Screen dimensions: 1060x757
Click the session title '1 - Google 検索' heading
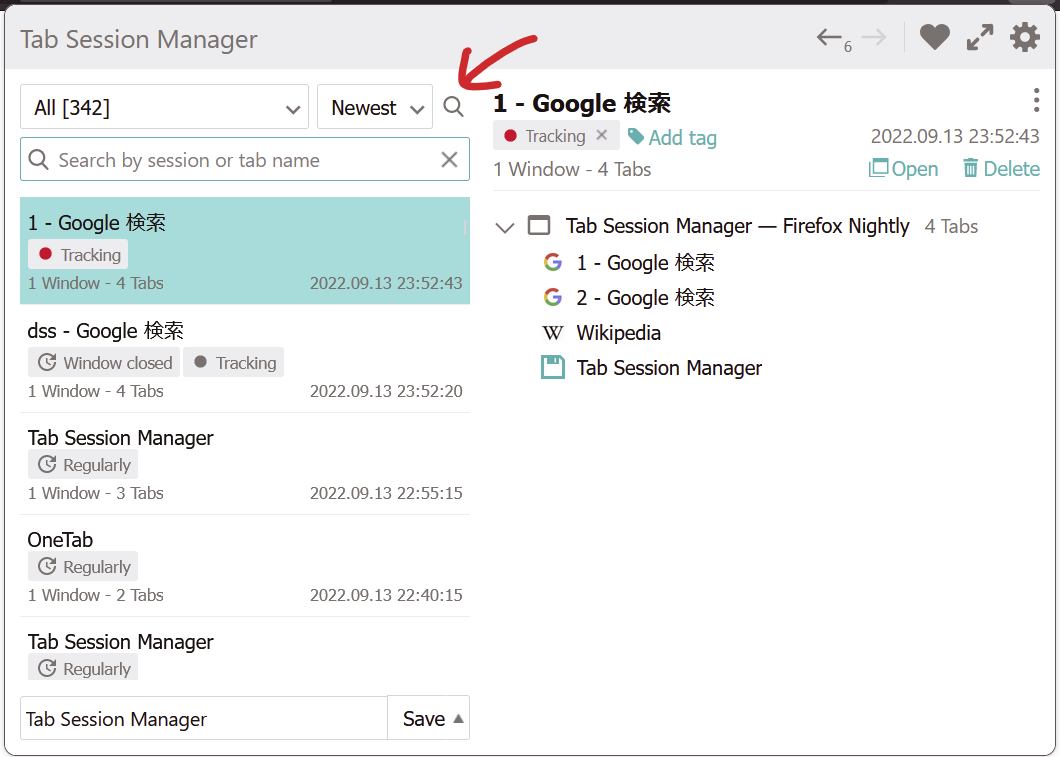(582, 103)
